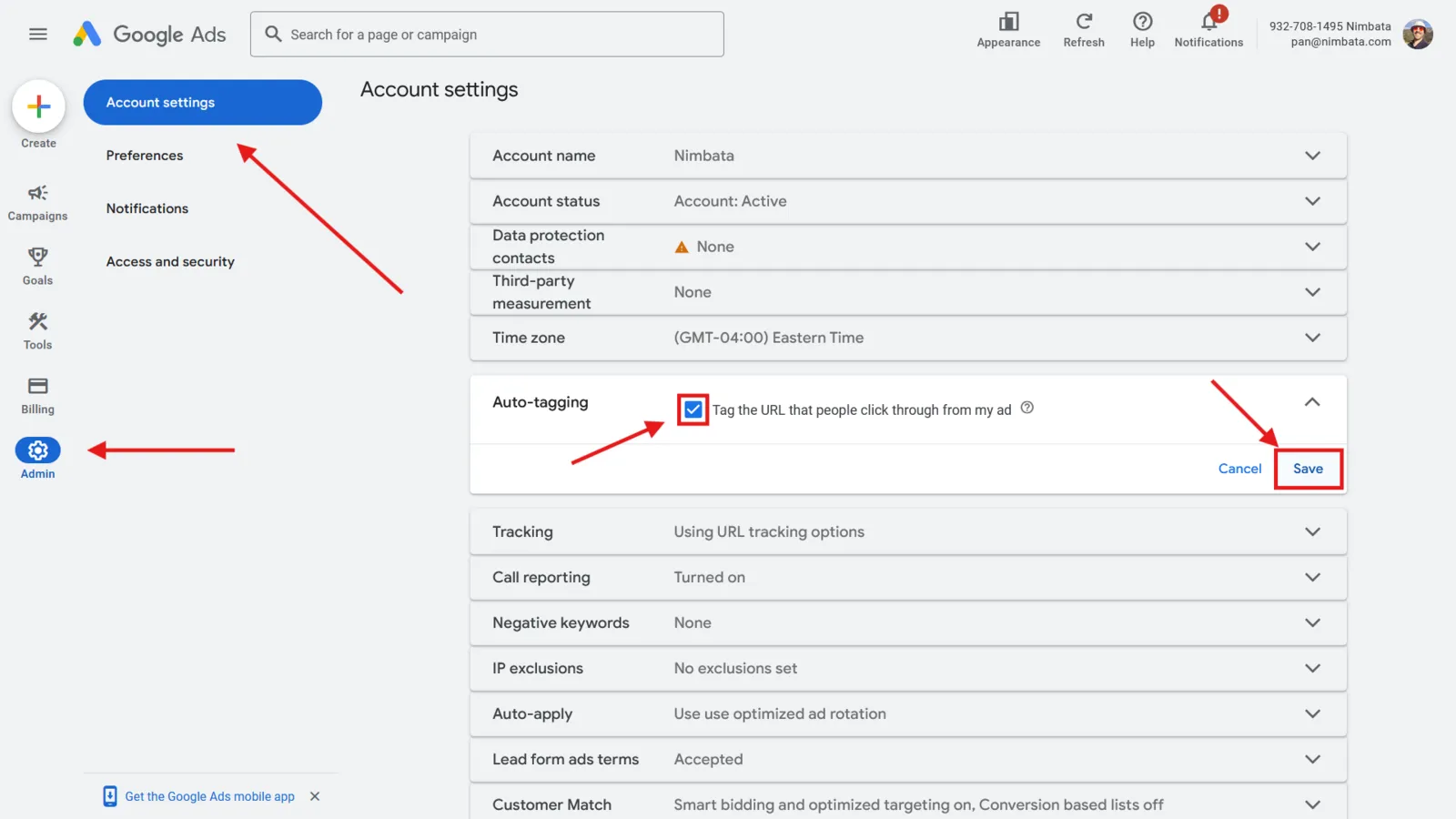This screenshot has width=1456, height=819.
Task: Open the hamburger main menu
Action: pyautogui.click(x=37, y=35)
